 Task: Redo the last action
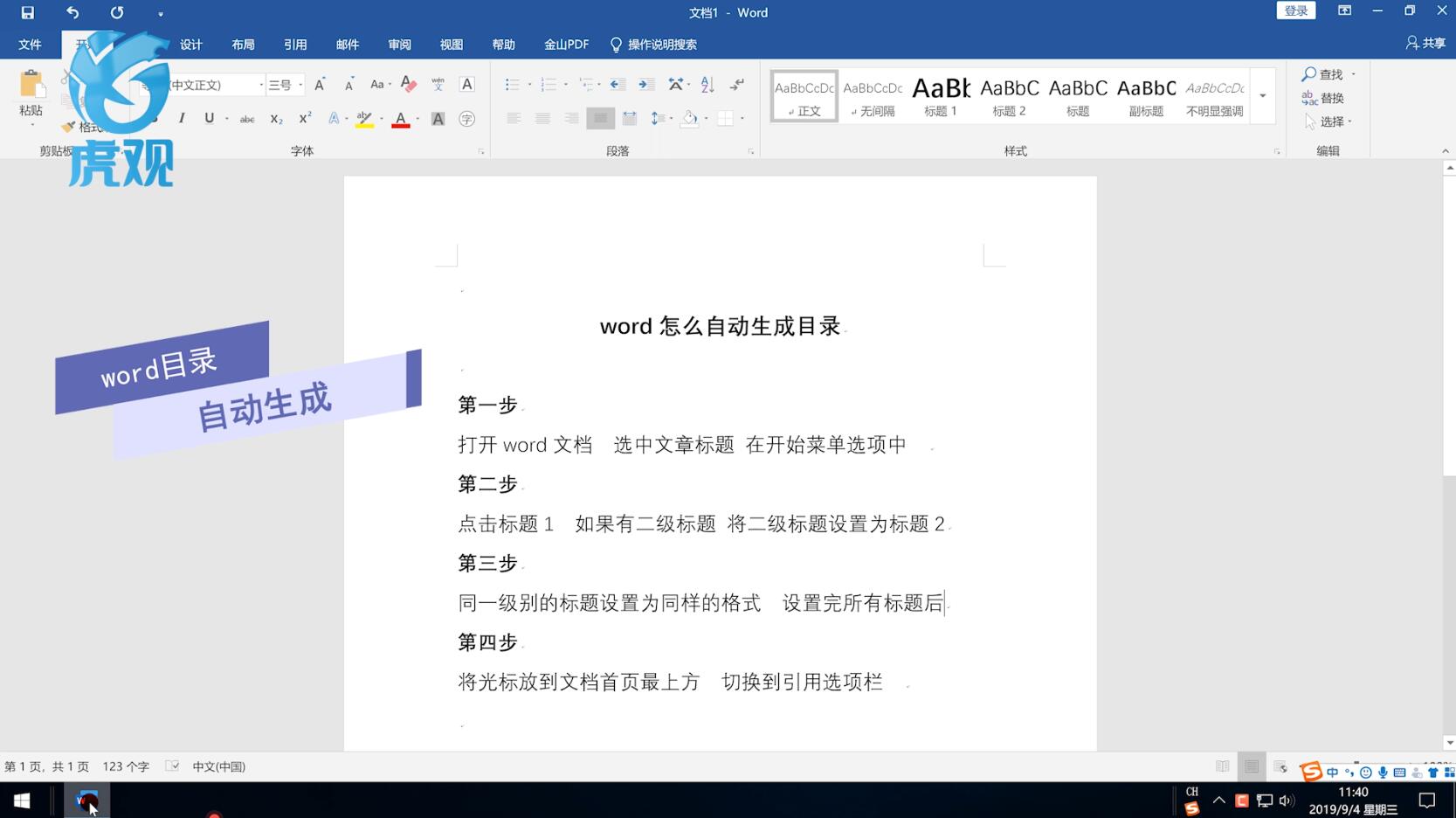pyautogui.click(x=116, y=13)
